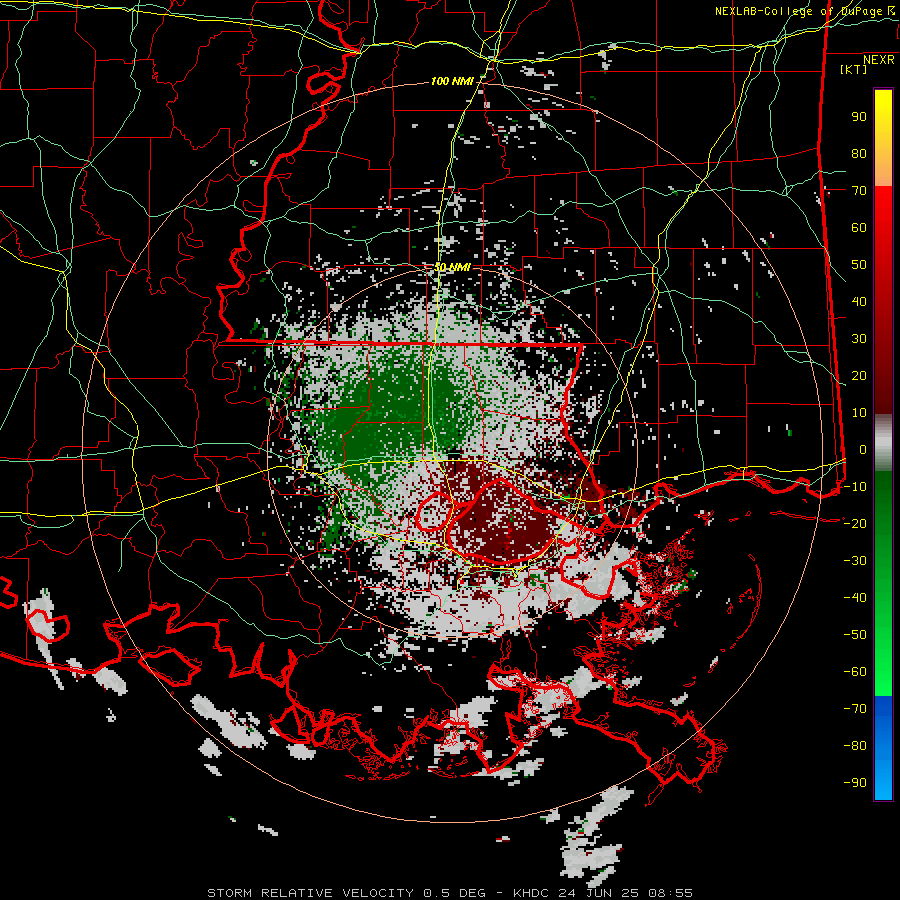900x900 pixels.
Task: Click the 30 value on the velocity scale
Action: 859,339
